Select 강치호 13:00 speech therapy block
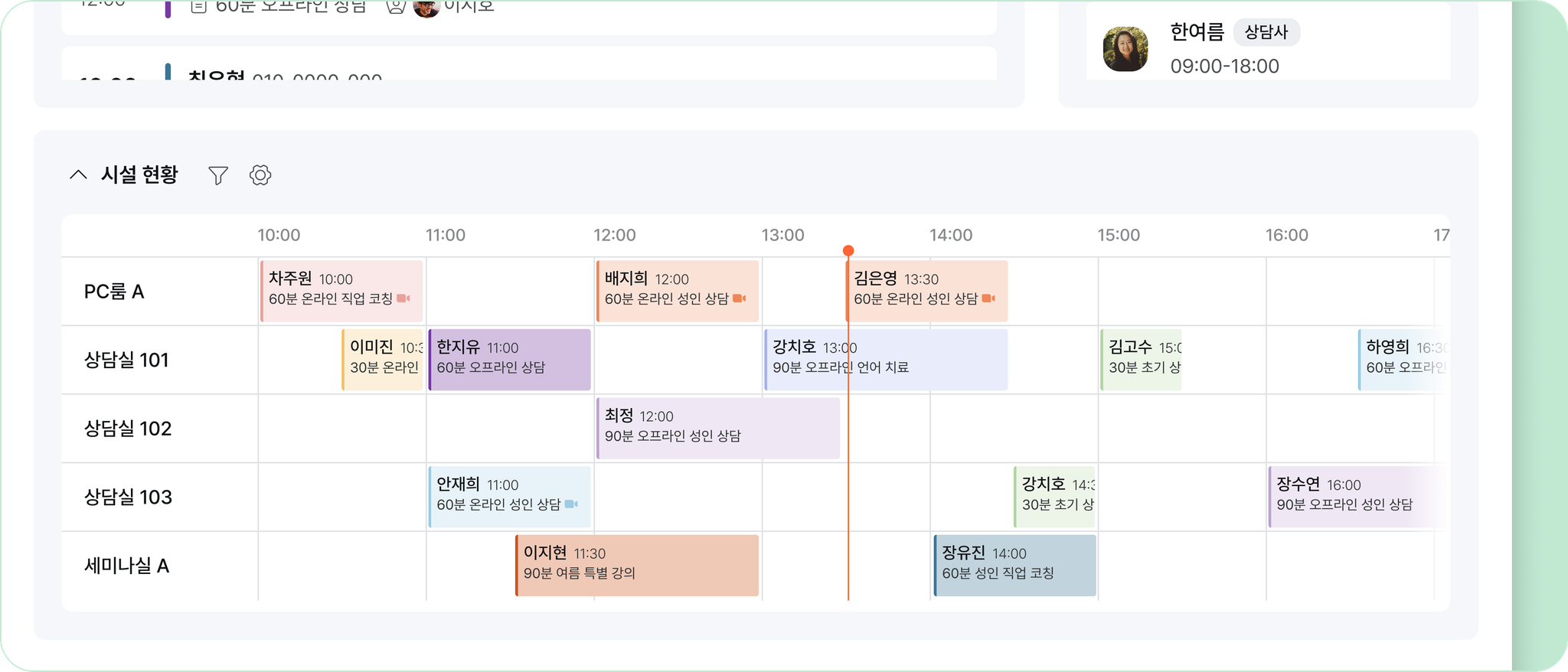1568x672 pixels. point(886,360)
